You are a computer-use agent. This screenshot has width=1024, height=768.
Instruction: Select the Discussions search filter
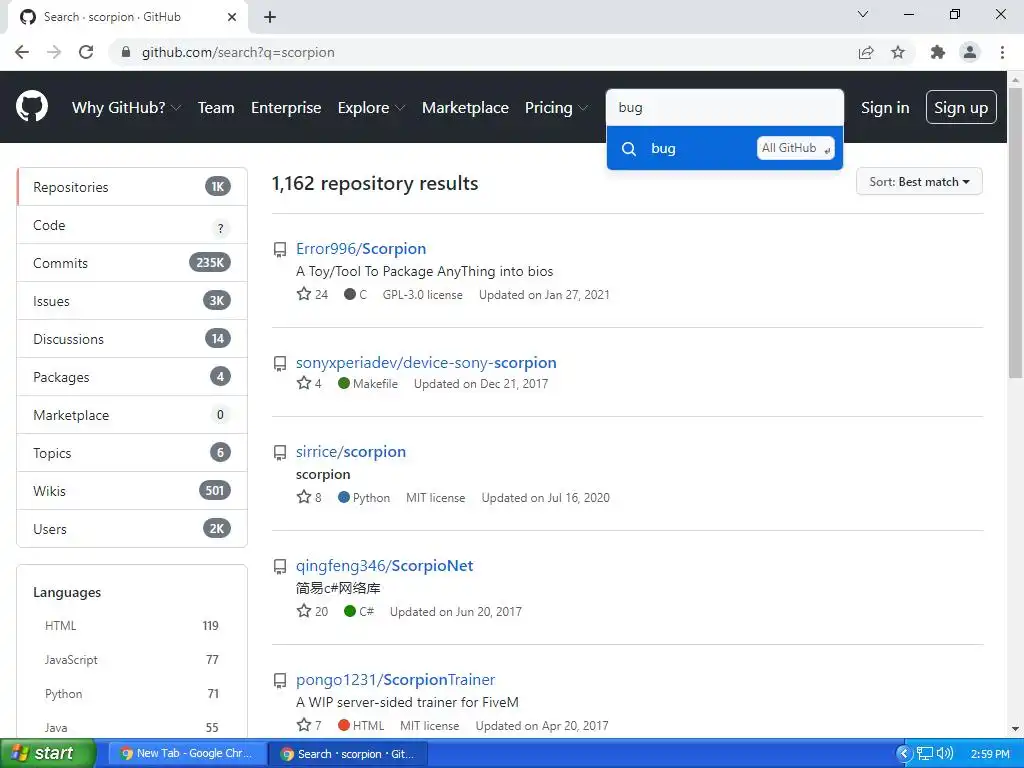132,339
